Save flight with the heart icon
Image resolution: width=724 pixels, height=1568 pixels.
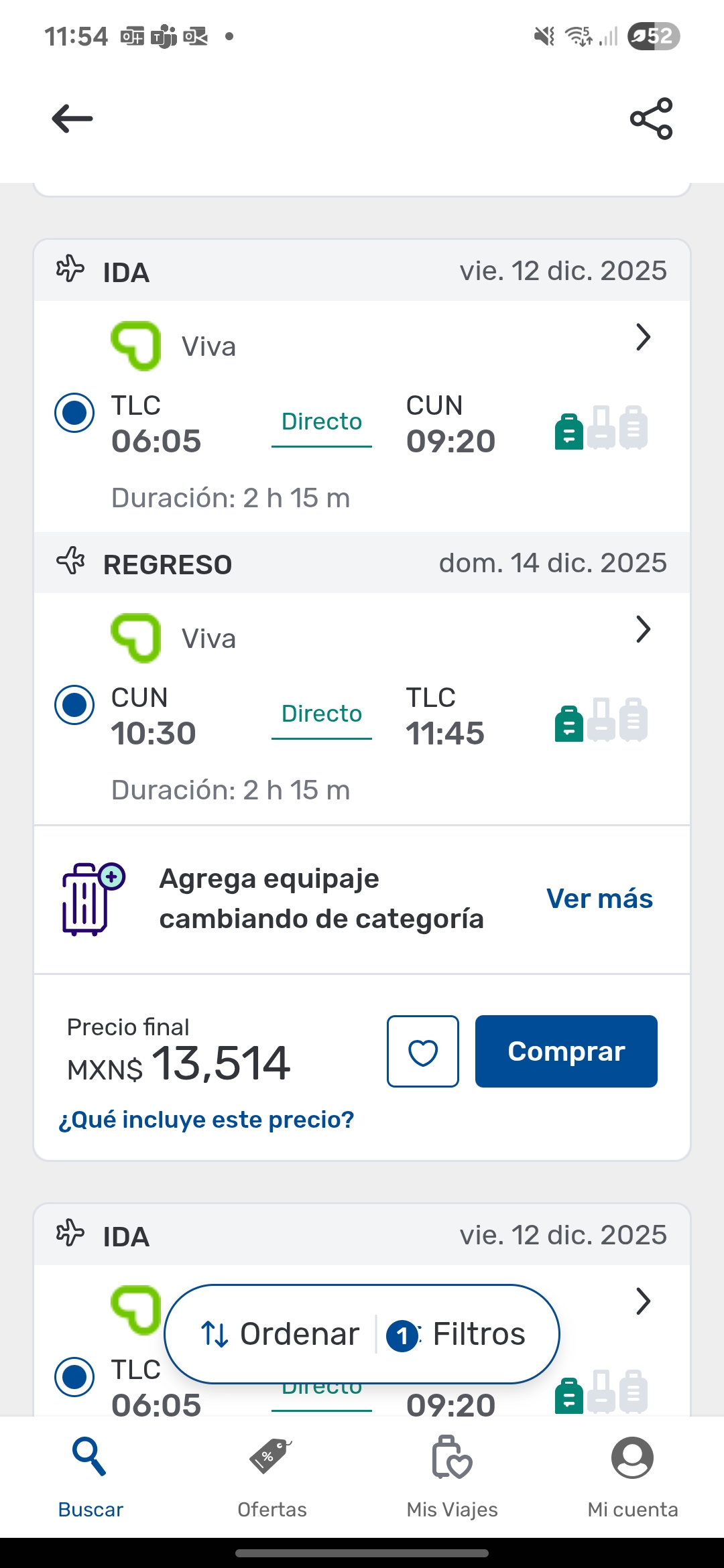(x=423, y=1051)
